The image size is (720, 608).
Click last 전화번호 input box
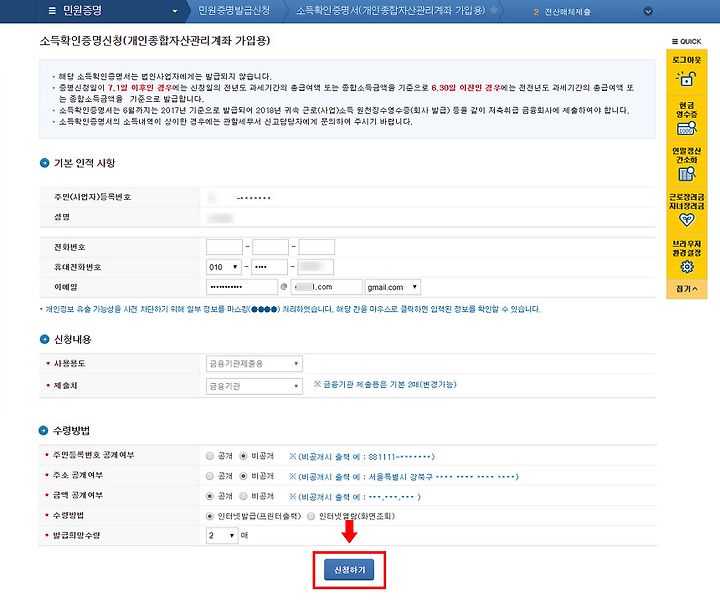click(x=316, y=247)
